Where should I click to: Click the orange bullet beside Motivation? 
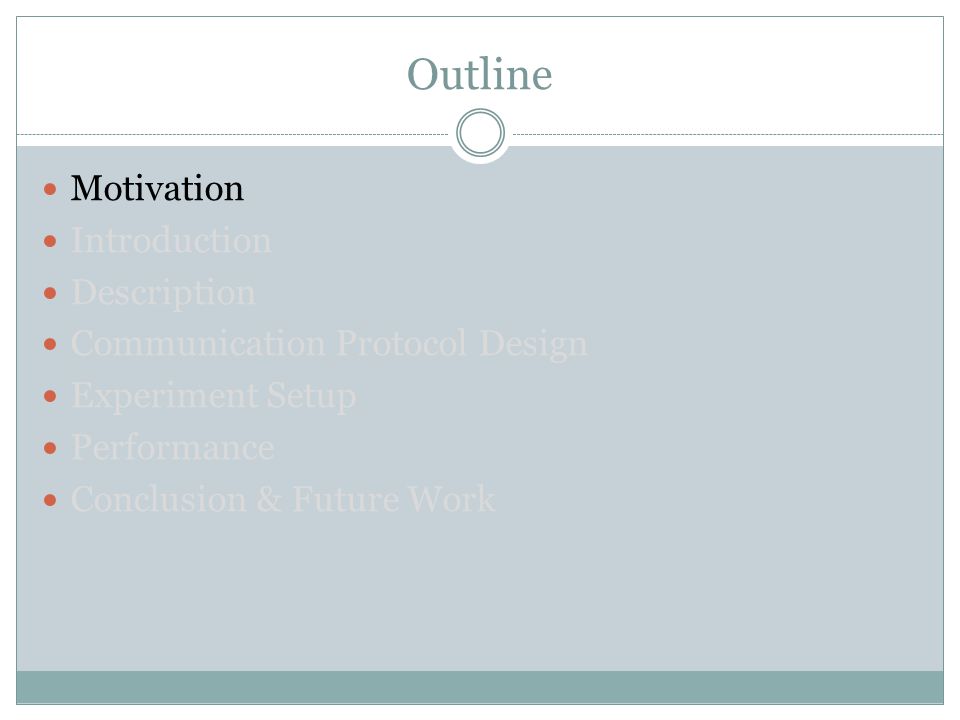pyautogui.click(x=50, y=189)
